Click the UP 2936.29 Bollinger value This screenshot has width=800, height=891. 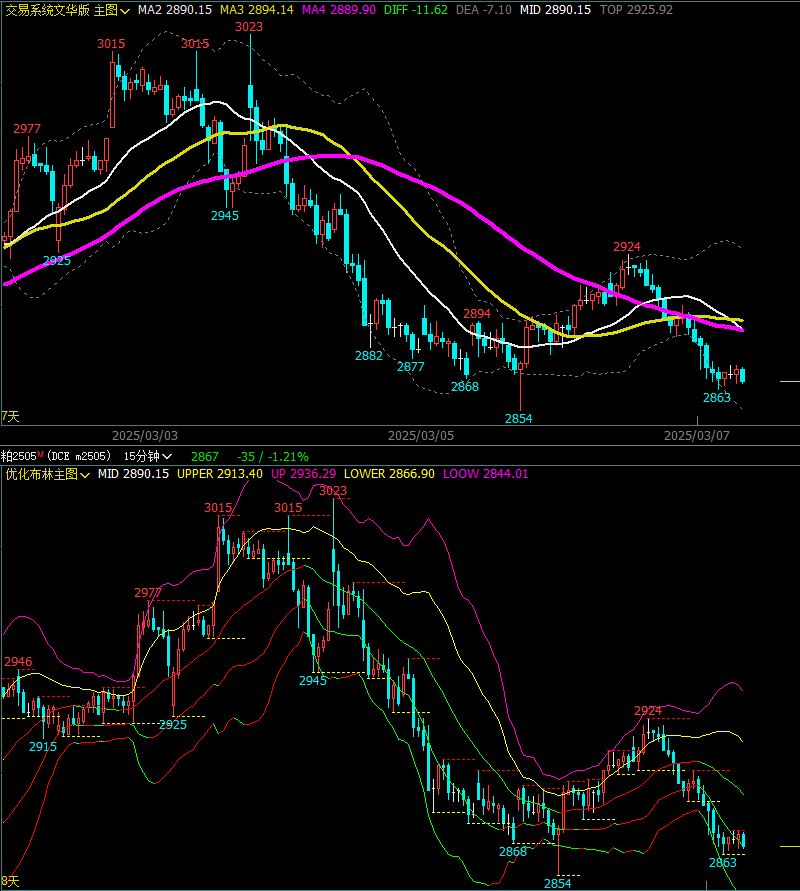(303, 474)
